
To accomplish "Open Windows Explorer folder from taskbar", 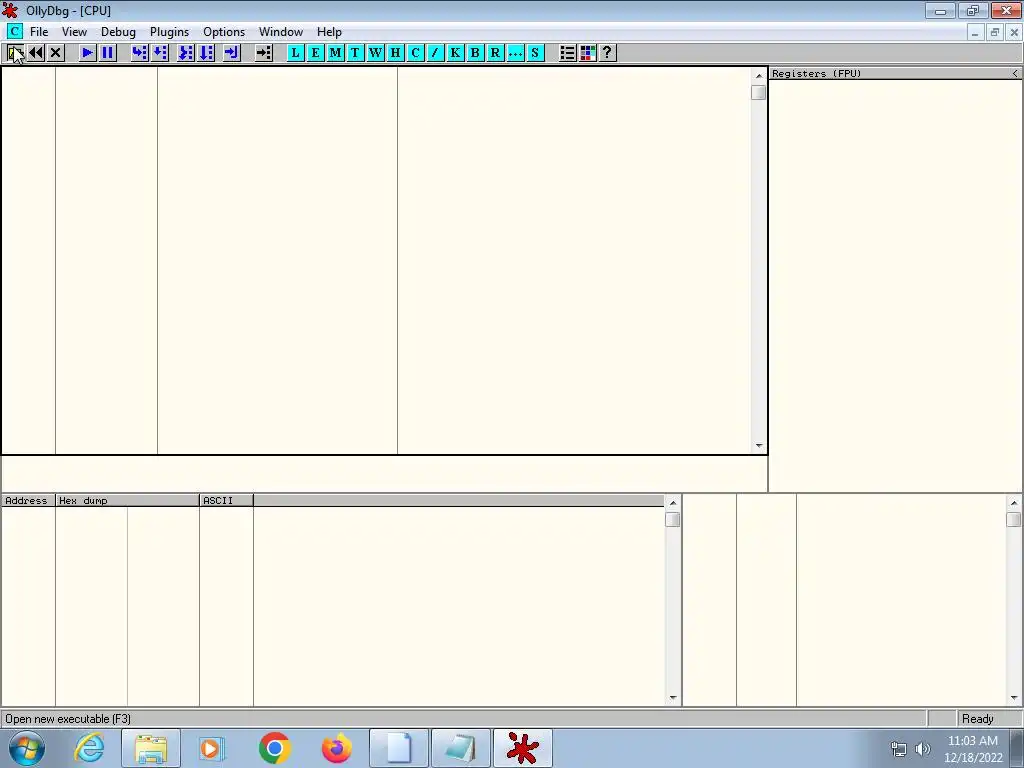I will (151, 748).
